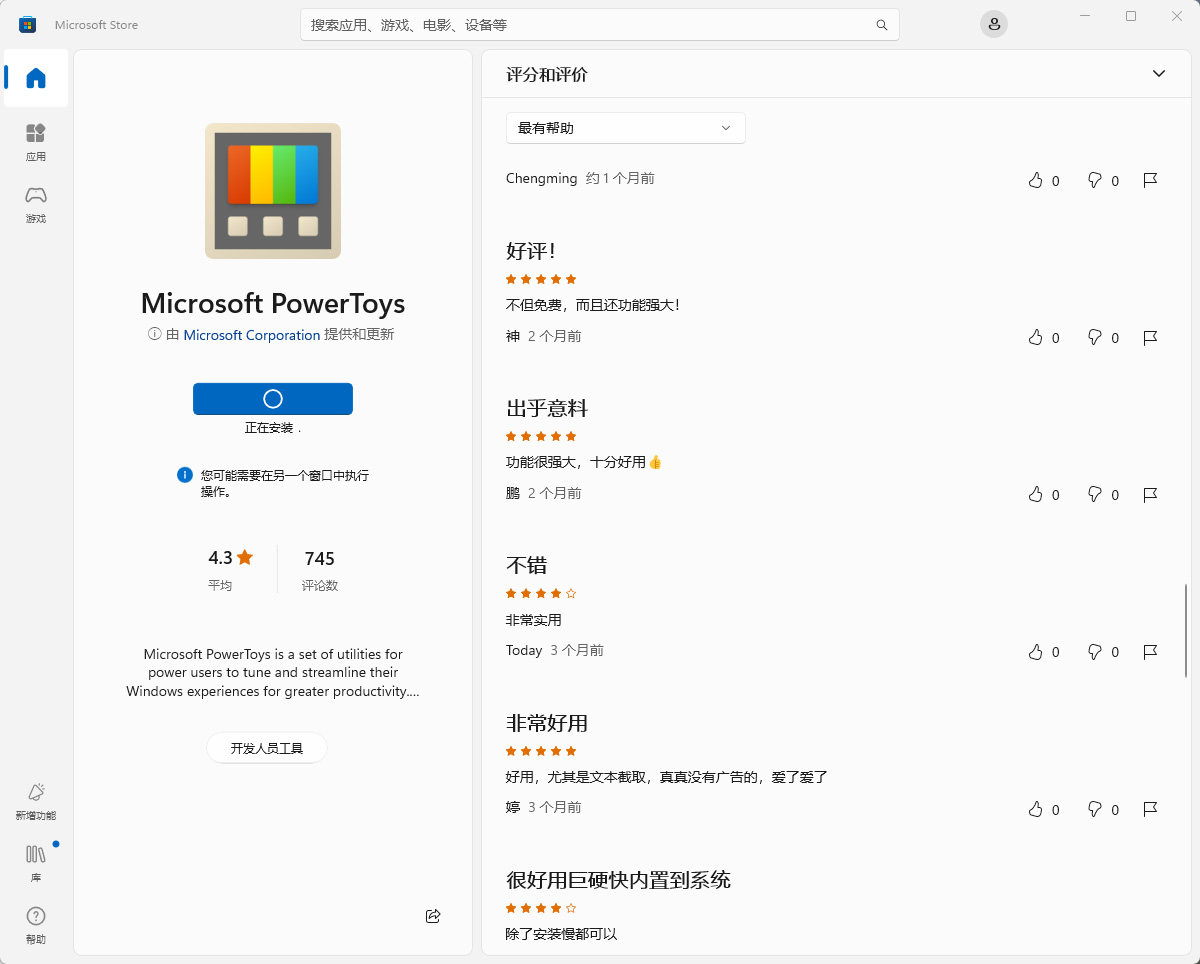
Task: Like the review titled 非常好用
Action: 1035,809
